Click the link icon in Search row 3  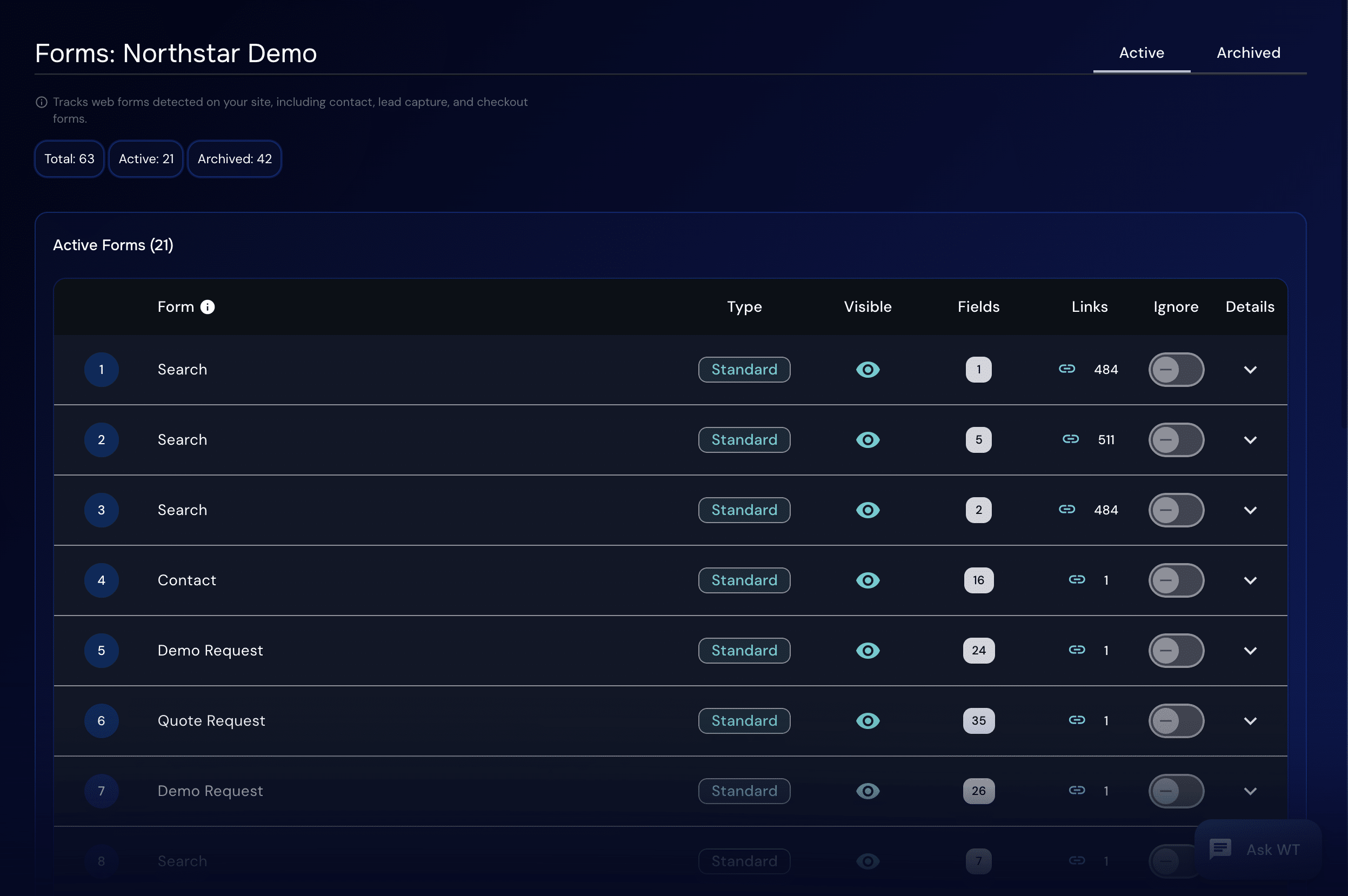click(1067, 509)
